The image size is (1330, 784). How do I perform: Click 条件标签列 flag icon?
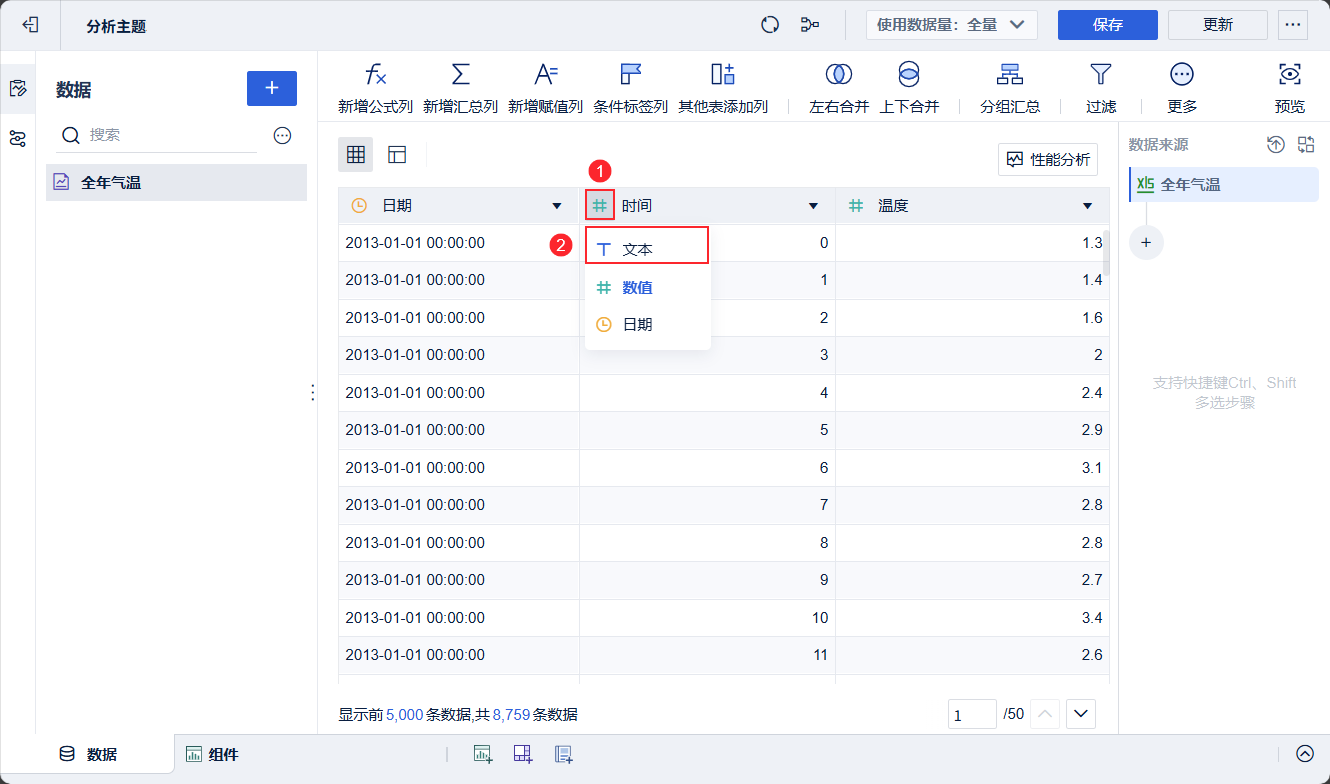(630, 74)
